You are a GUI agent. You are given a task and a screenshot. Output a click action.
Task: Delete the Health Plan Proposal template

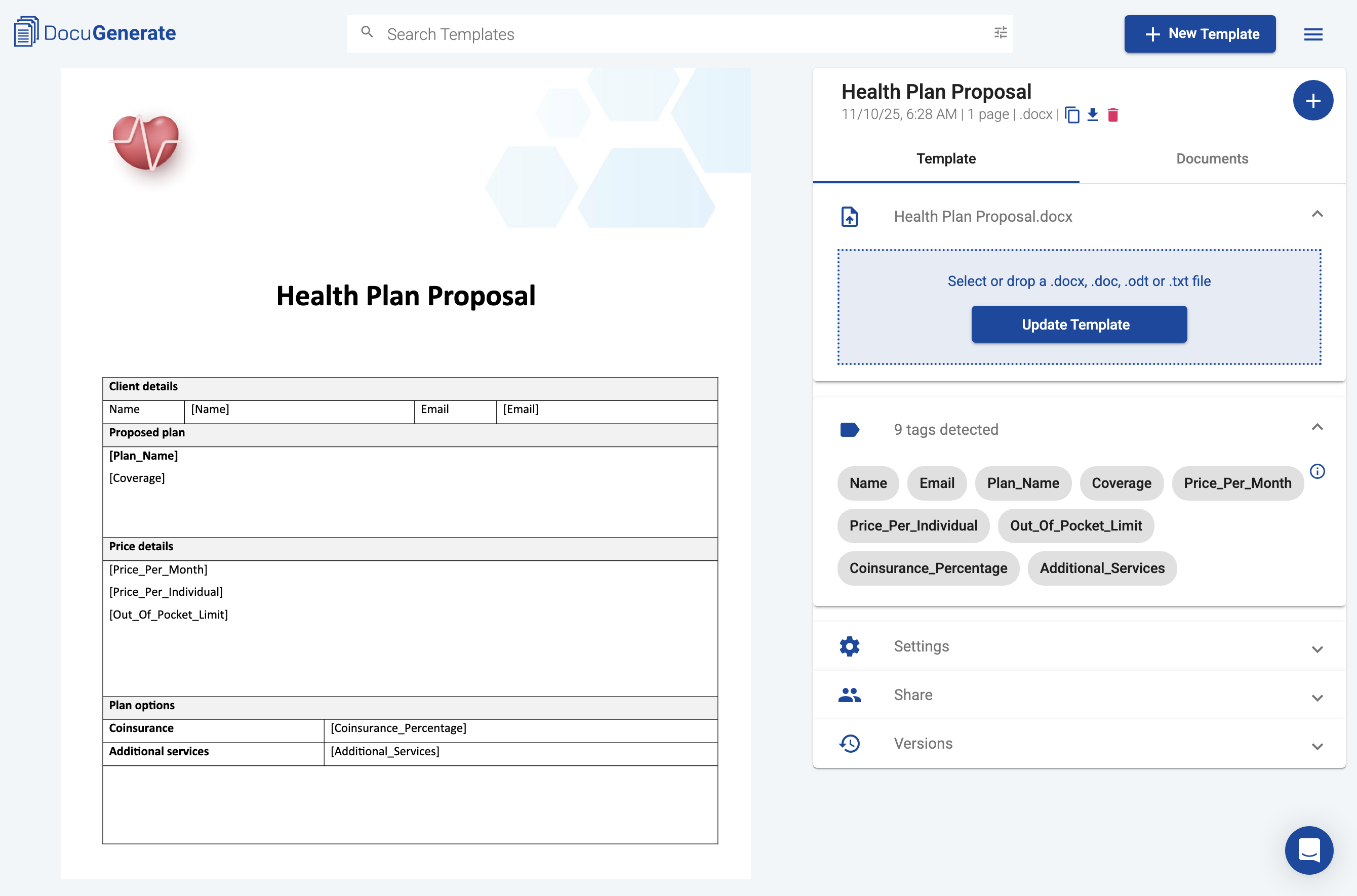(1112, 115)
